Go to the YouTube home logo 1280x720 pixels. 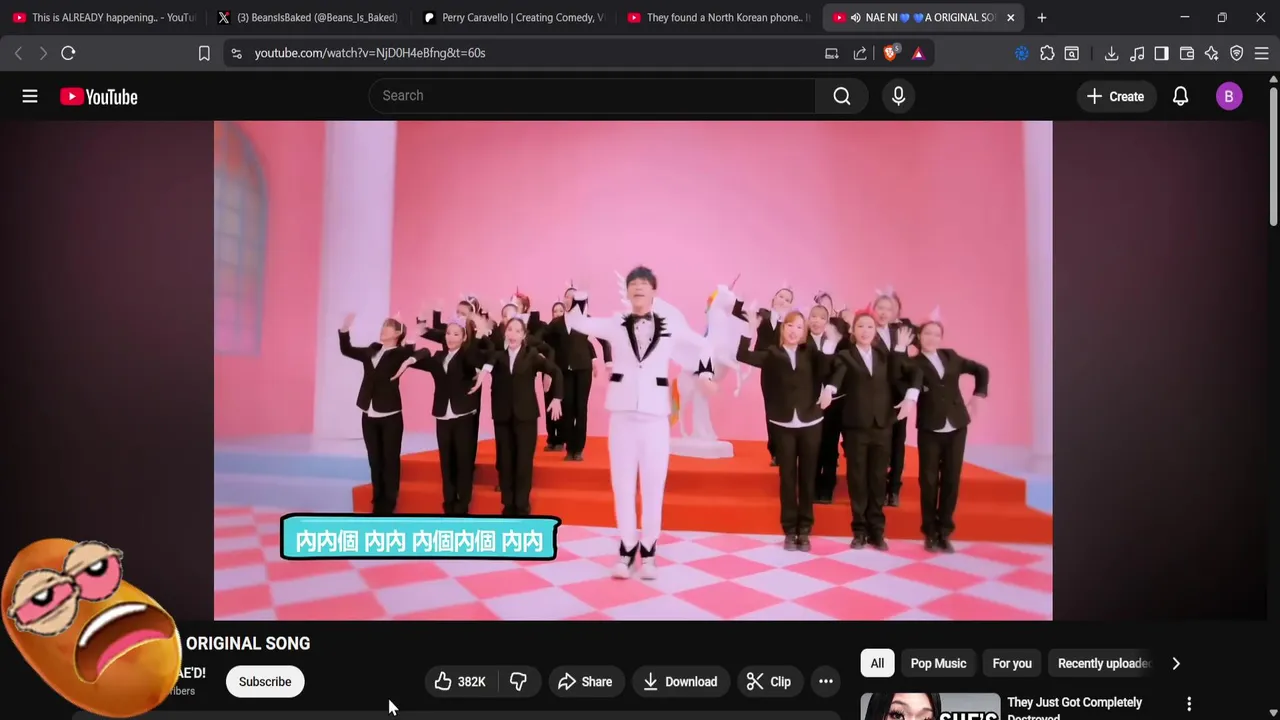point(98,96)
